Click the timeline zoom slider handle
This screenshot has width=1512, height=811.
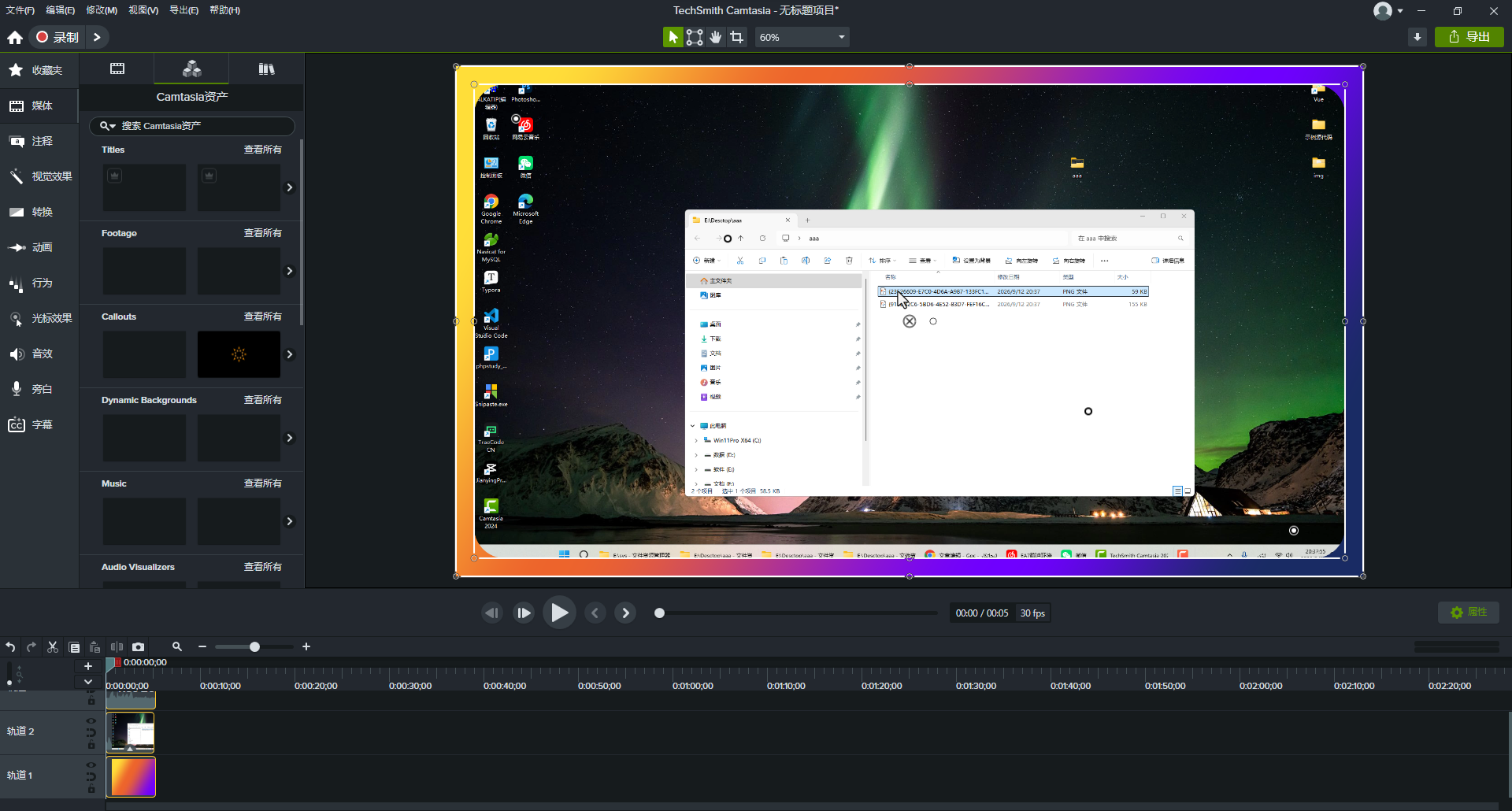coord(254,647)
